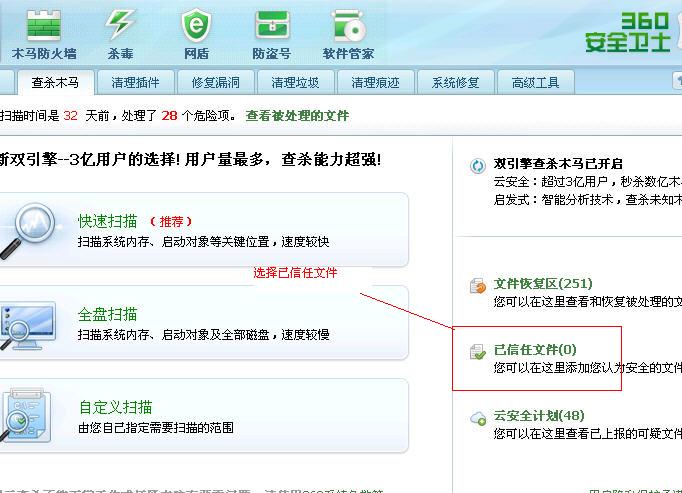The width and height of the screenshot is (682, 493).
Task: Open the 防盗号 chest icon
Action: tap(272, 25)
